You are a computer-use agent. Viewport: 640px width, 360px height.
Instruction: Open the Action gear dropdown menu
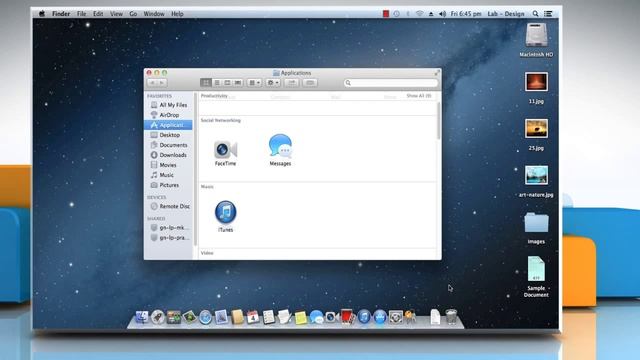point(273,83)
